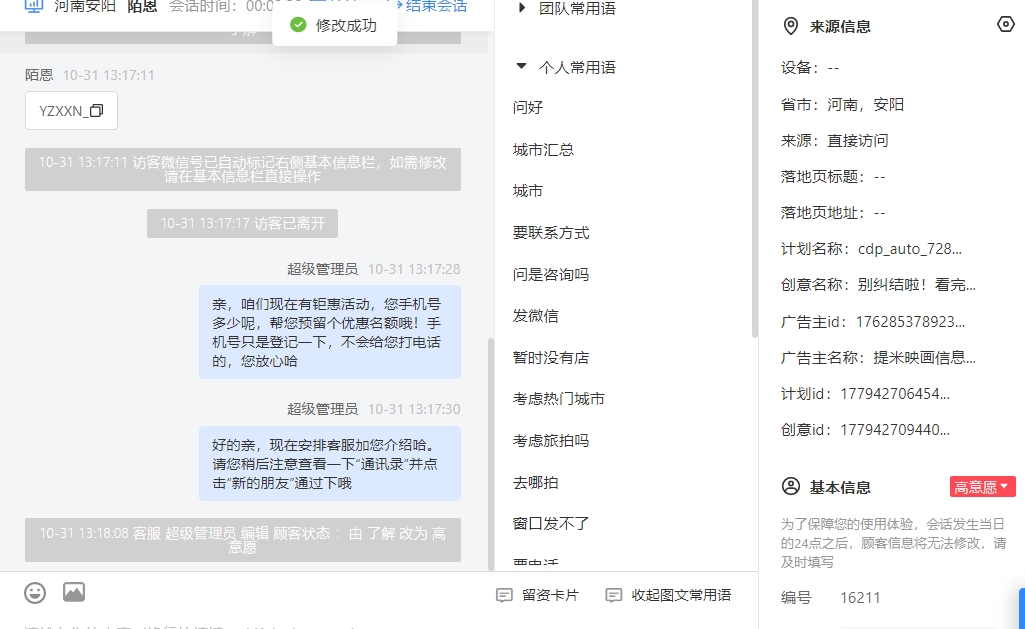This screenshot has height=629, width=1025.
Task: Select the 城市 quick phrase
Action: 528,191
